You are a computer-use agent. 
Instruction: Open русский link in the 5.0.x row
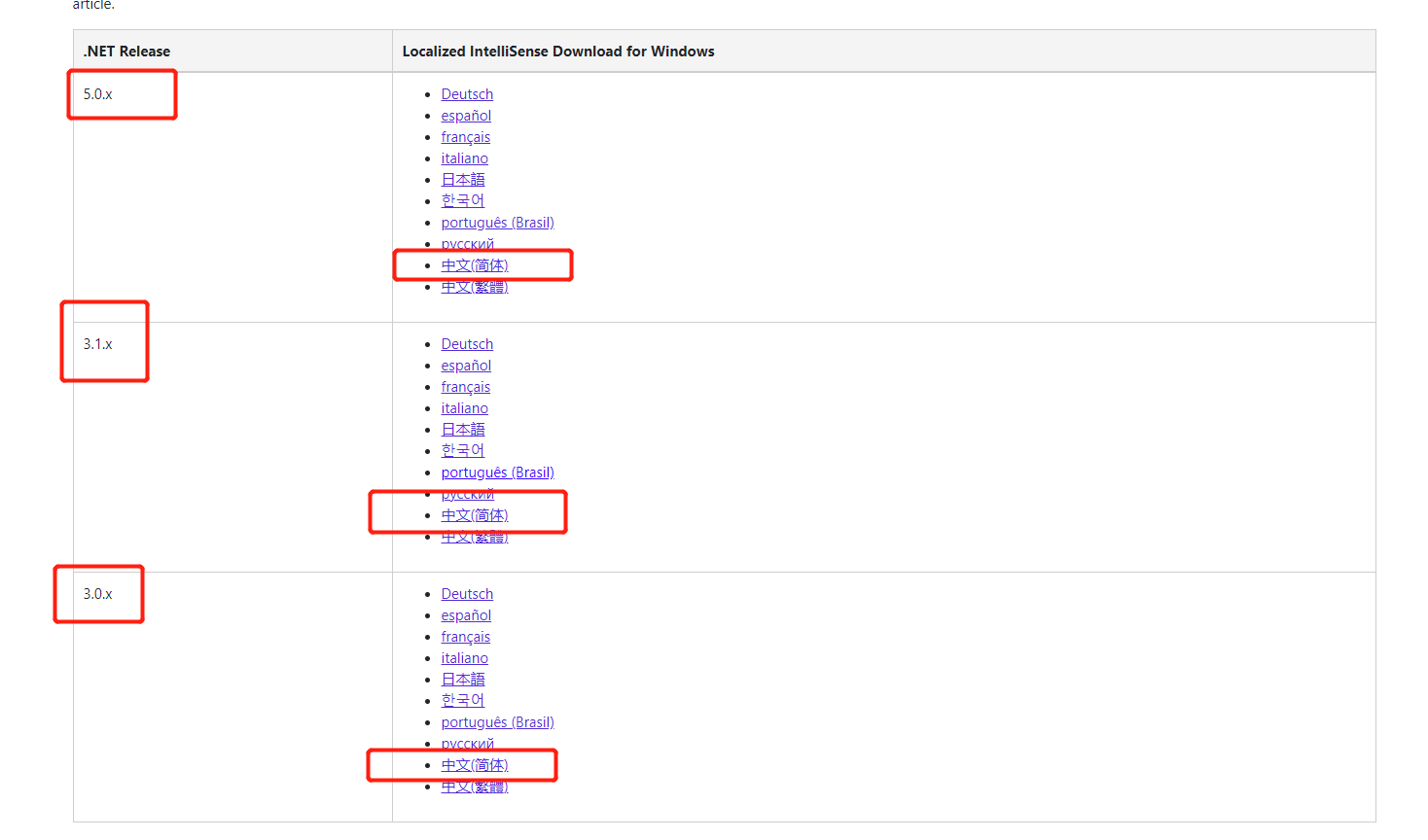coord(467,243)
